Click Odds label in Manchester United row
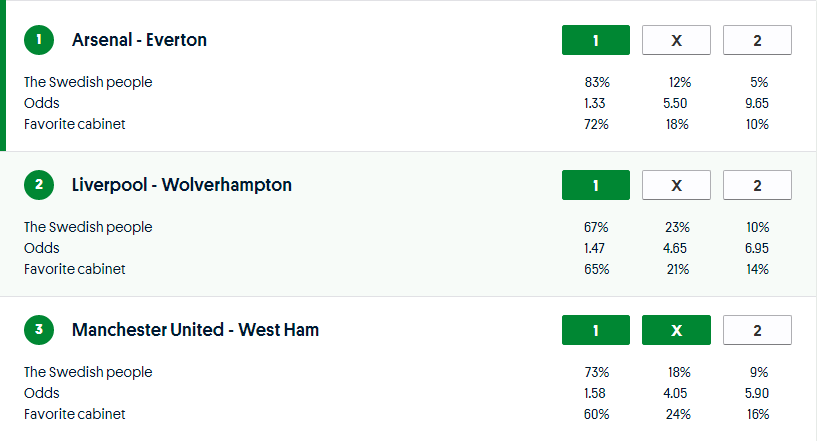 click(42, 393)
